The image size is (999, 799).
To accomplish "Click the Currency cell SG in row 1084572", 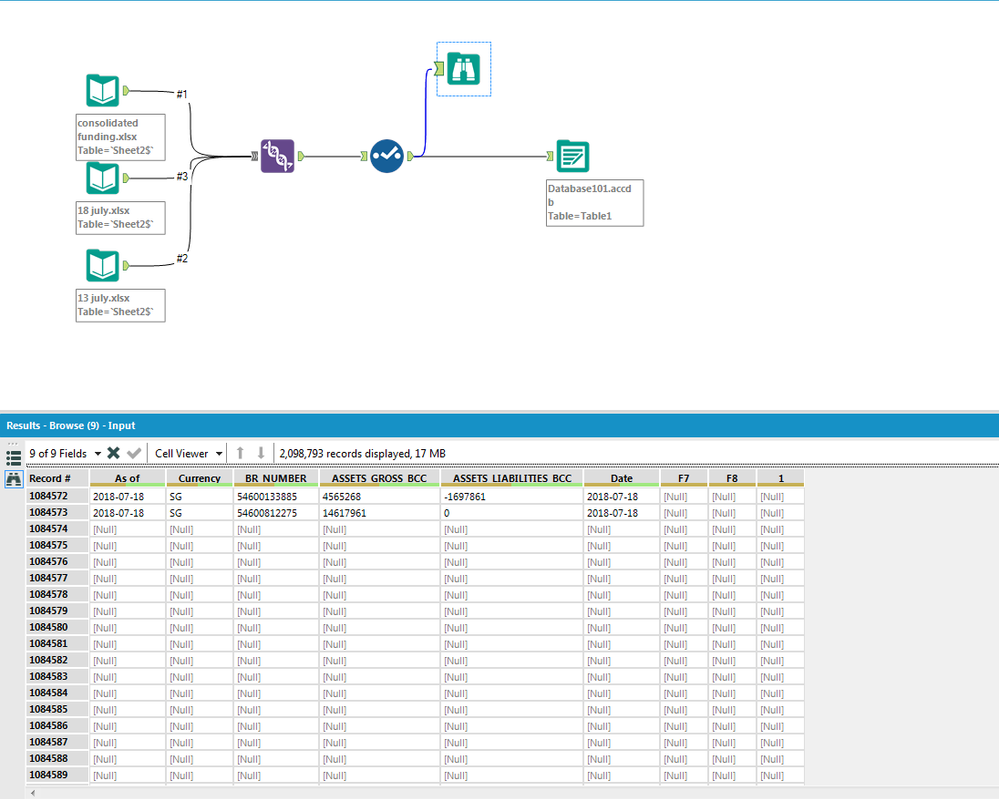I will point(199,496).
